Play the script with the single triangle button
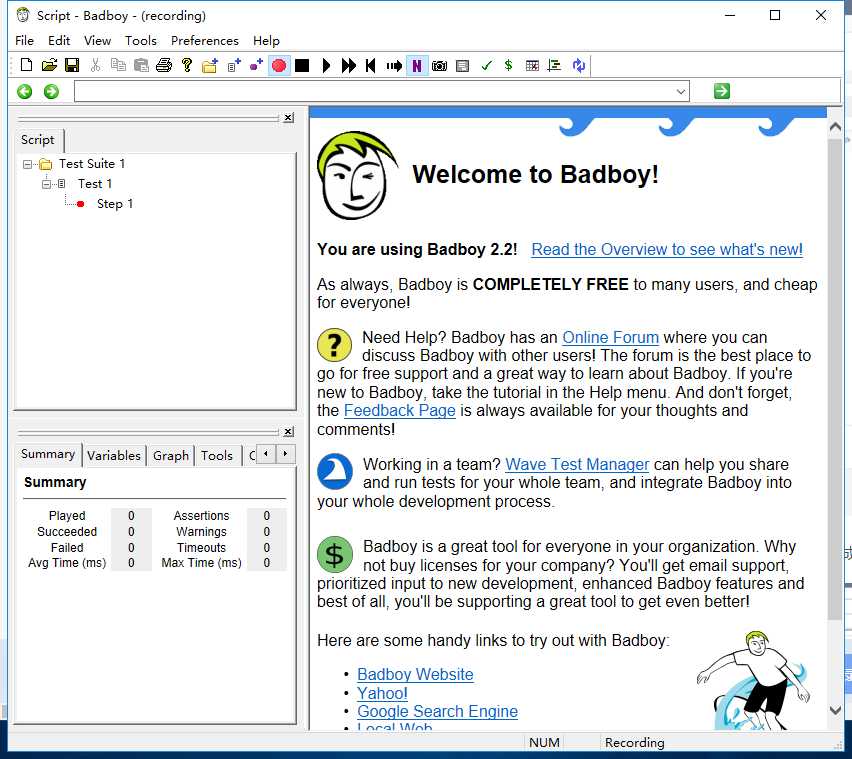The height and width of the screenshot is (759, 852). [326, 66]
